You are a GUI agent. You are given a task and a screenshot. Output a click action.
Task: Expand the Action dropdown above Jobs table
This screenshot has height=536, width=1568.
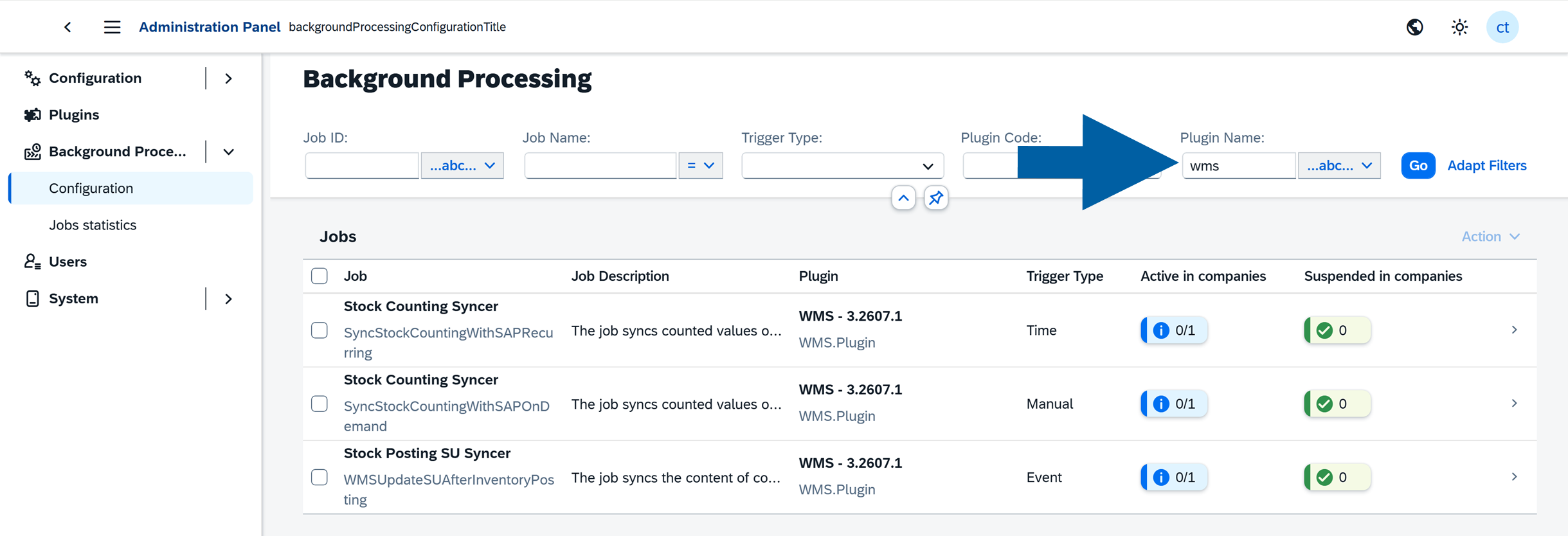pyautogui.click(x=1490, y=237)
